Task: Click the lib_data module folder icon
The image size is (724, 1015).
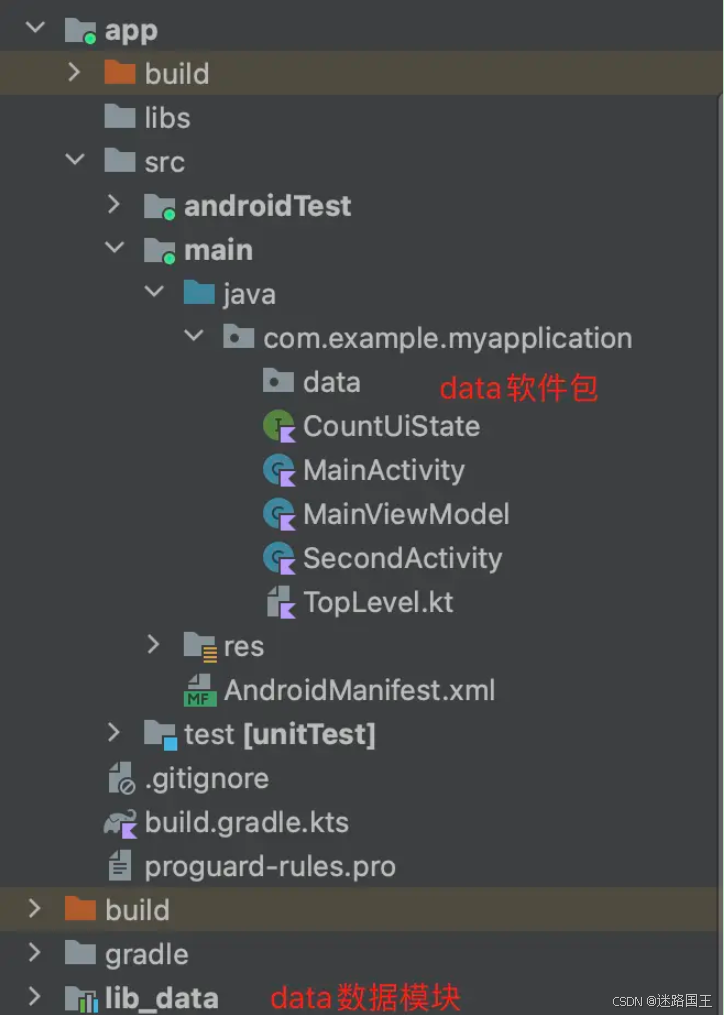Action: coord(82,999)
